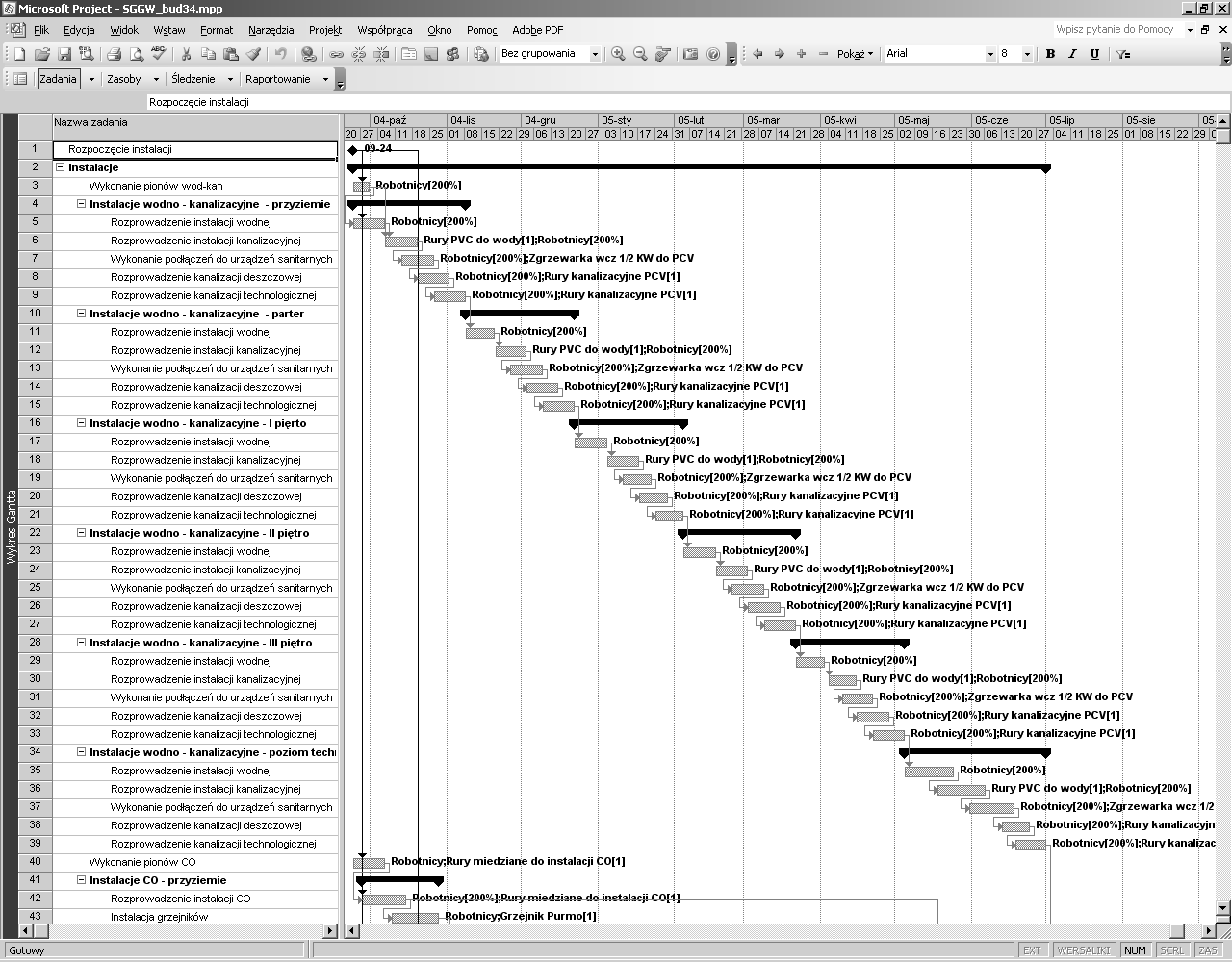
Task: Collapse Instalacje wodno-kanalizacyjne II piętro group
Action: 82,533
